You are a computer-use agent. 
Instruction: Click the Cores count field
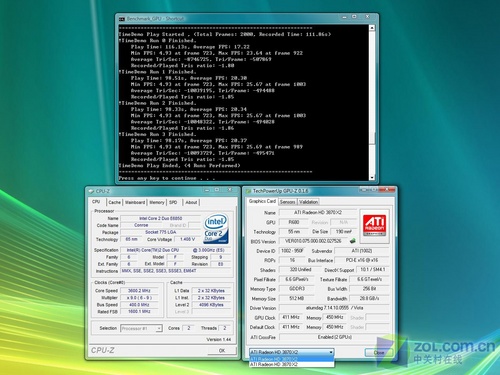click(x=189, y=328)
